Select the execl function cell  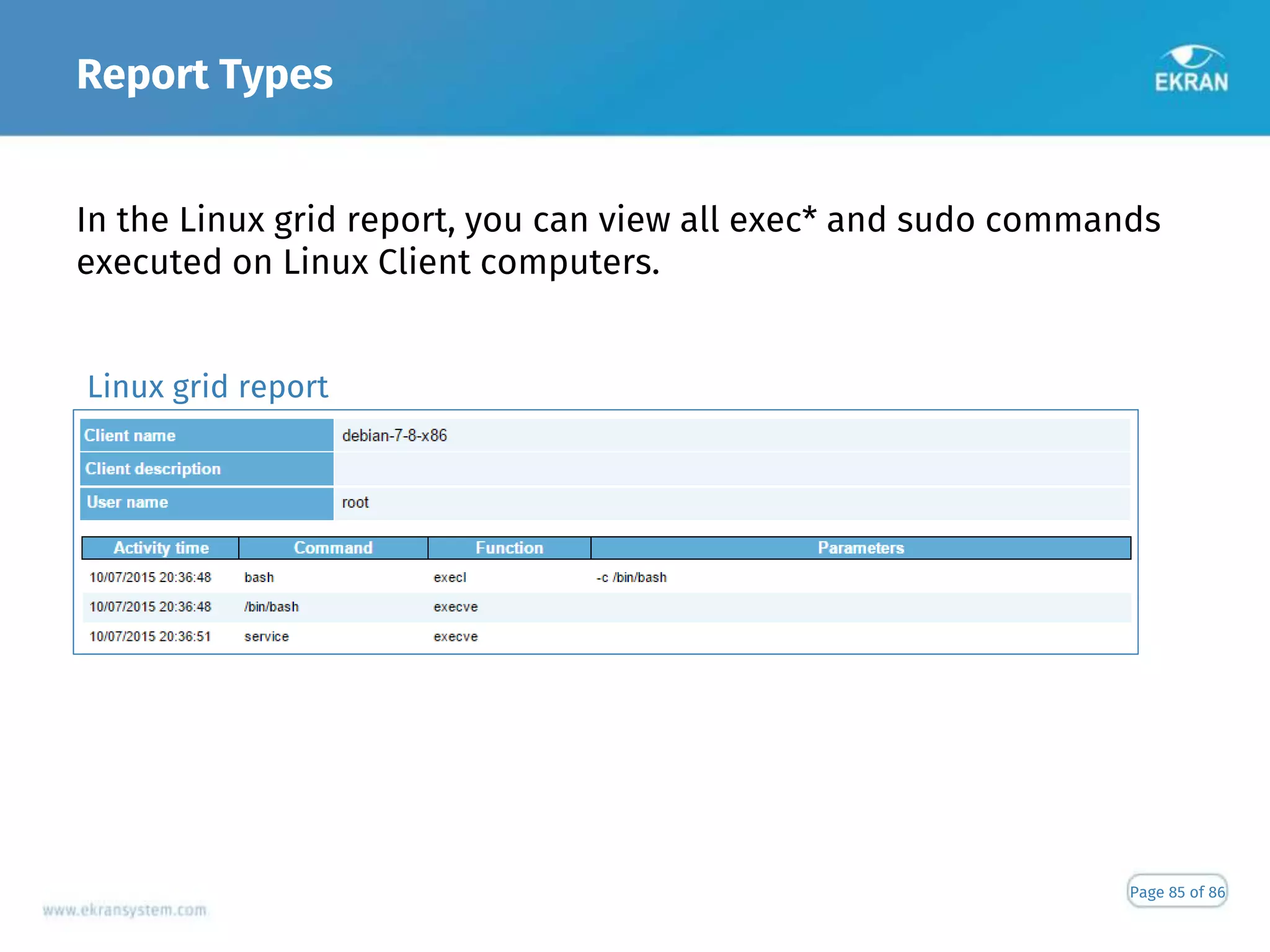pos(450,578)
